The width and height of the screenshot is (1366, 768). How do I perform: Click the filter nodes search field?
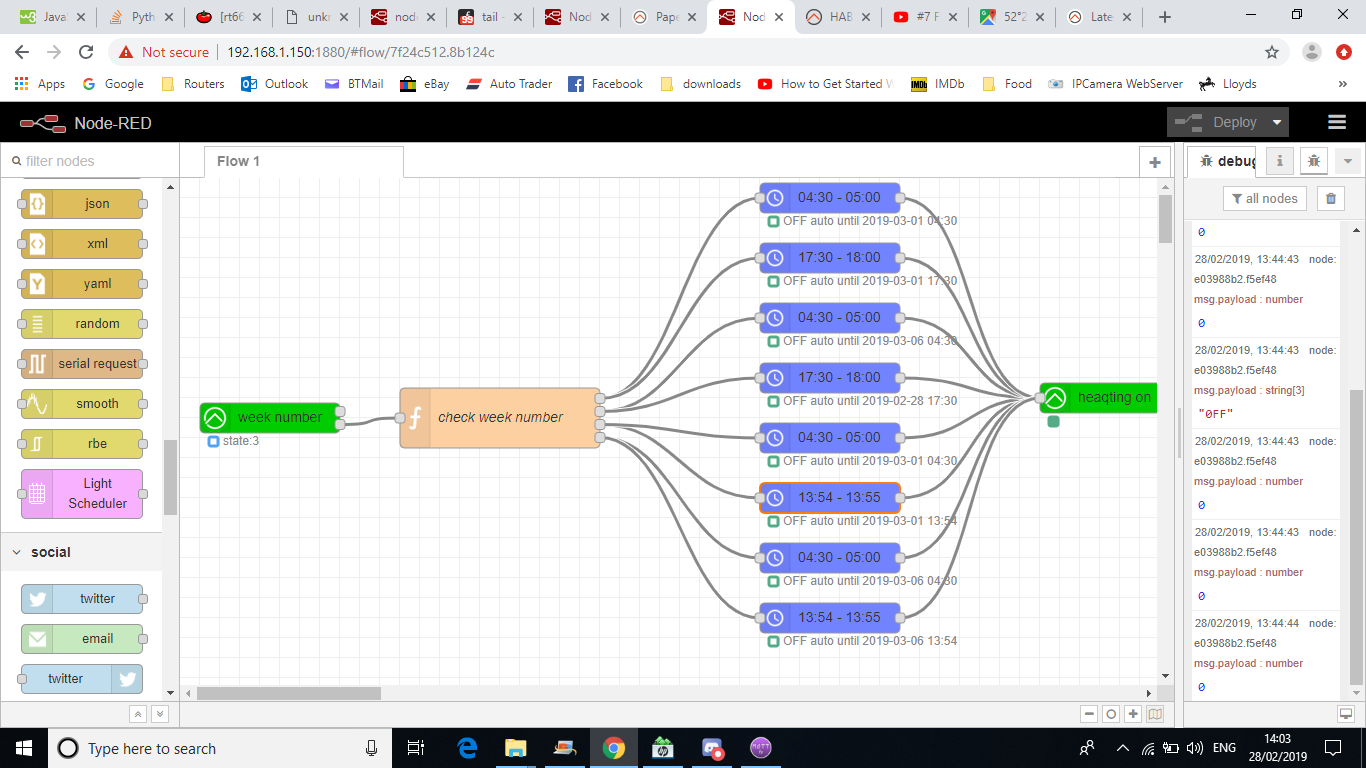click(90, 161)
